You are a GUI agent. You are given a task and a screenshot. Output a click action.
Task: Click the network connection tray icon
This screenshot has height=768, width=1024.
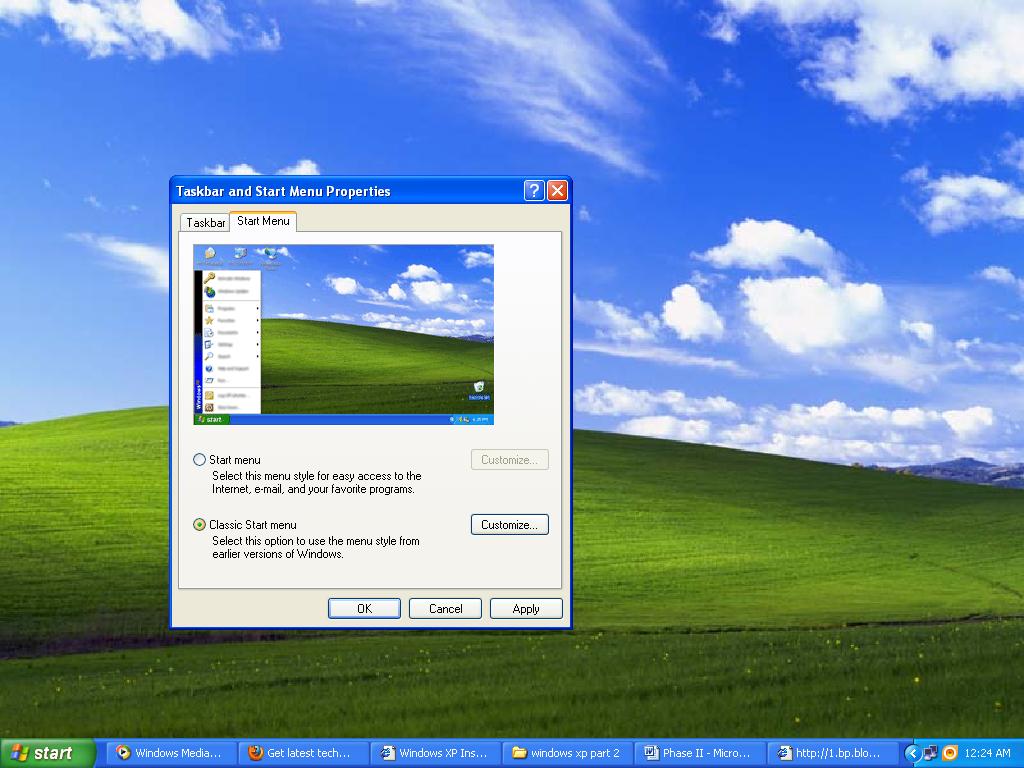(x=930, y=753)
